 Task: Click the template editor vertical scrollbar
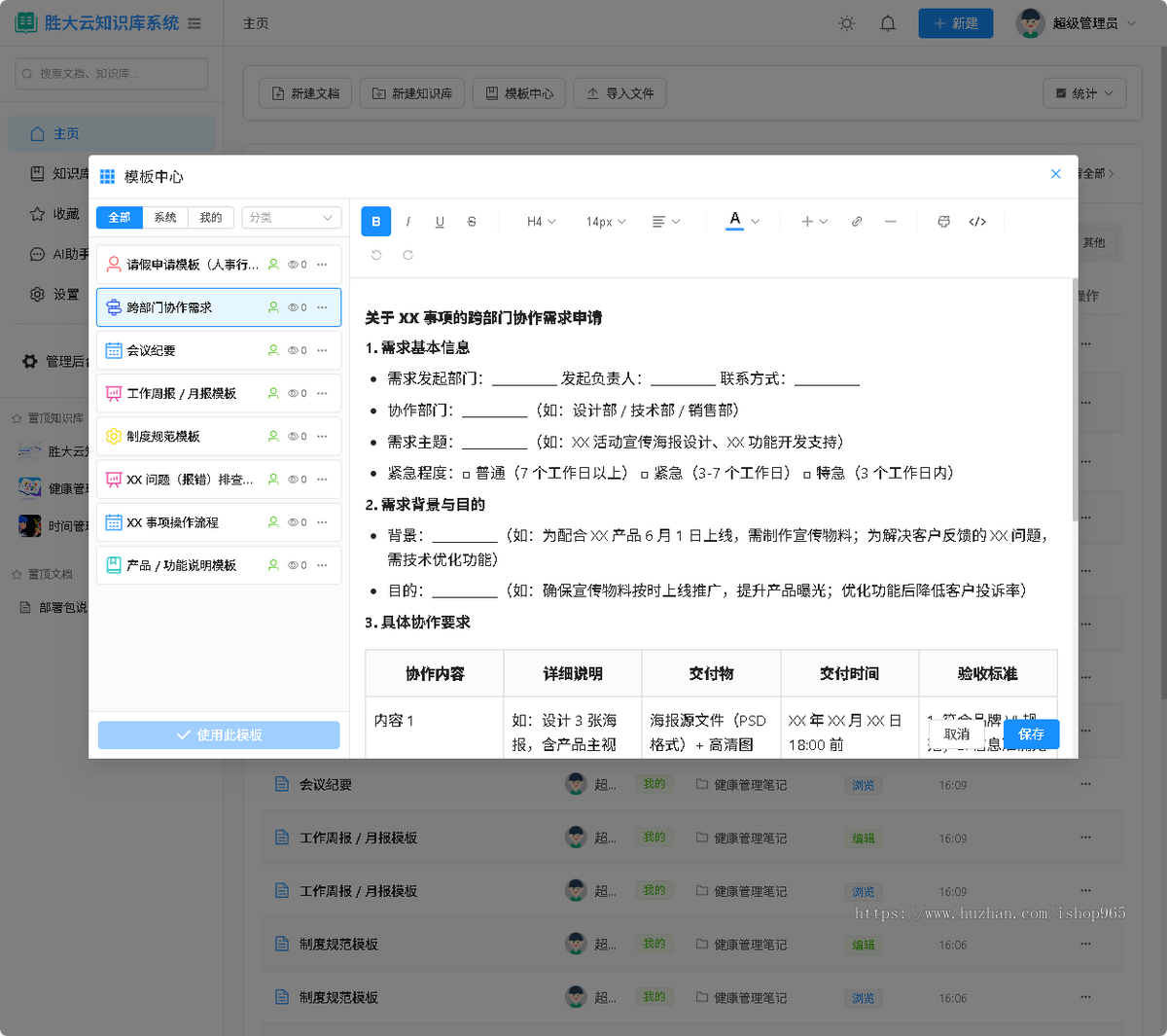coord(1075,399)
